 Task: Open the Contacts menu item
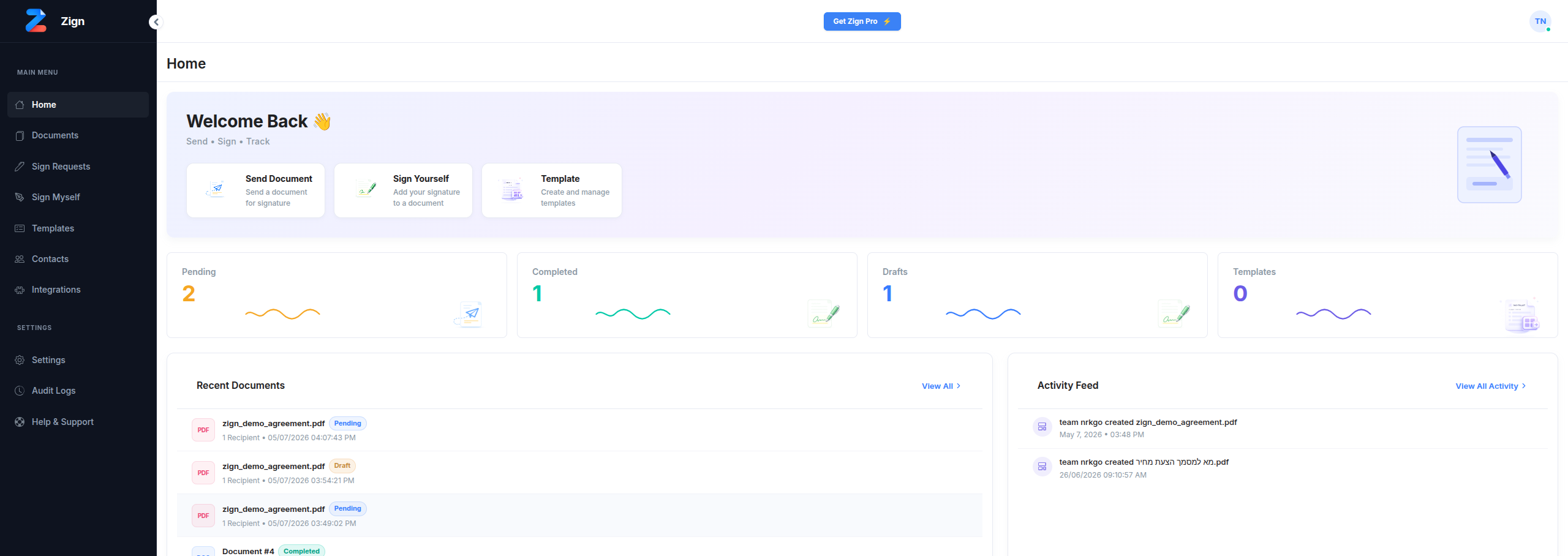[x=78, y=259]
